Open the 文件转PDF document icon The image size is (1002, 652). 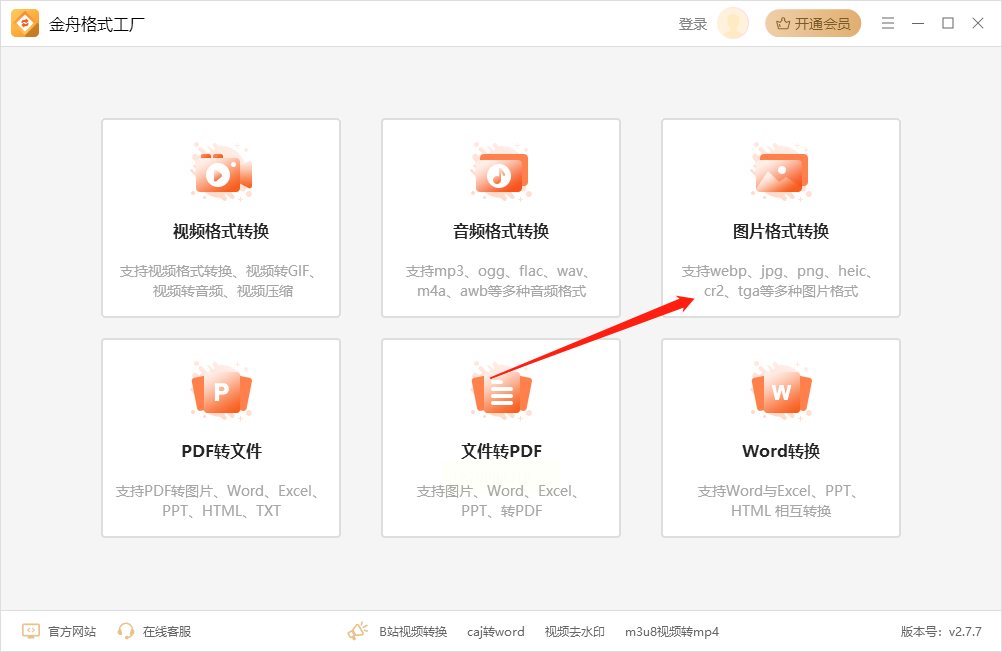tap(502, 392)
